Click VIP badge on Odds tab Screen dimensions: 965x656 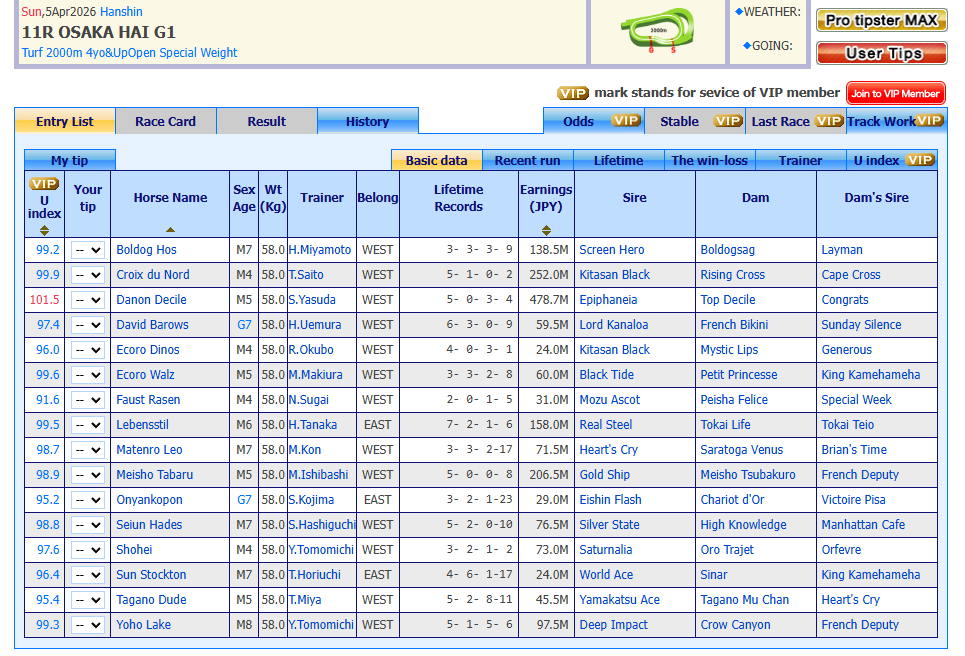[626, 121]
